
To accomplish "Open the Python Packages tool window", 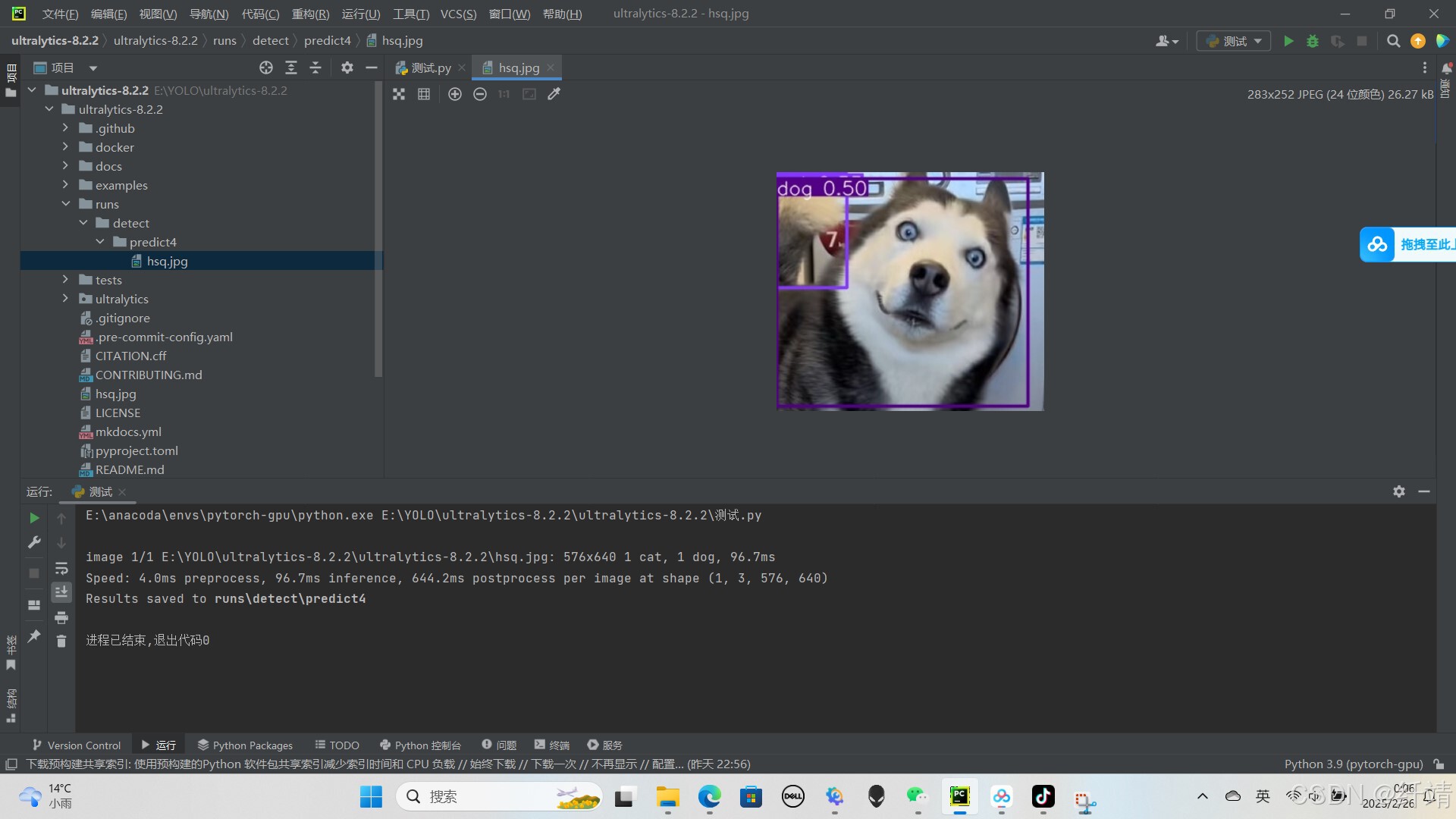I will click(x=244, y=745).
